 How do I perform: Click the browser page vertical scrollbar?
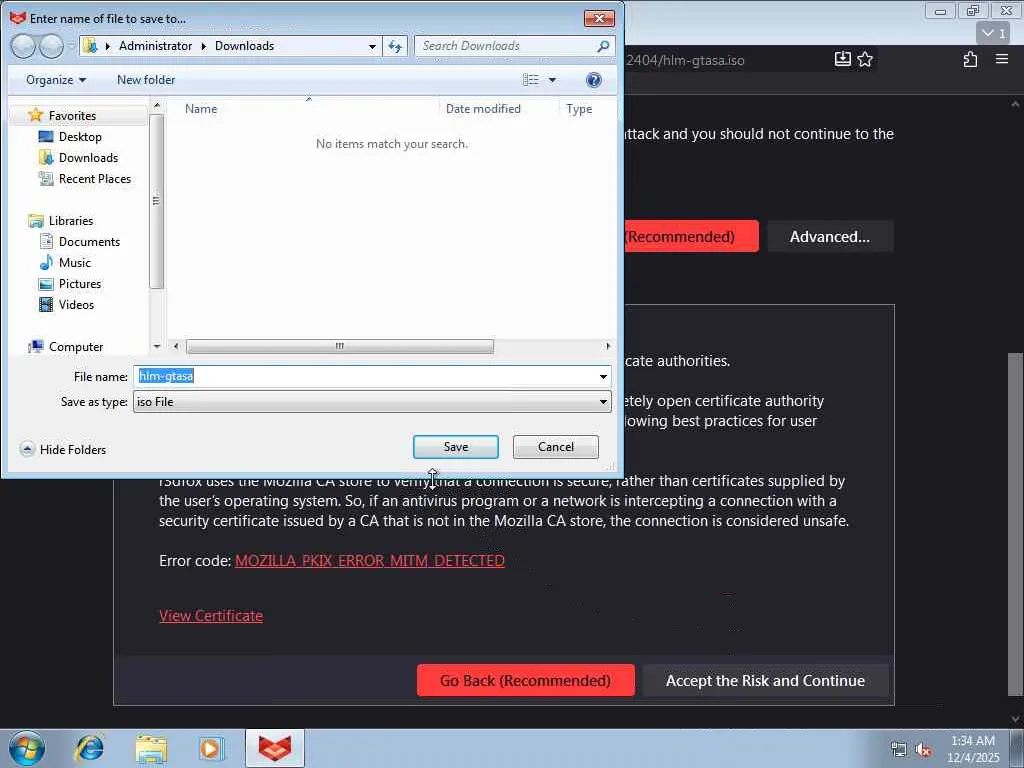point(1015,524)
